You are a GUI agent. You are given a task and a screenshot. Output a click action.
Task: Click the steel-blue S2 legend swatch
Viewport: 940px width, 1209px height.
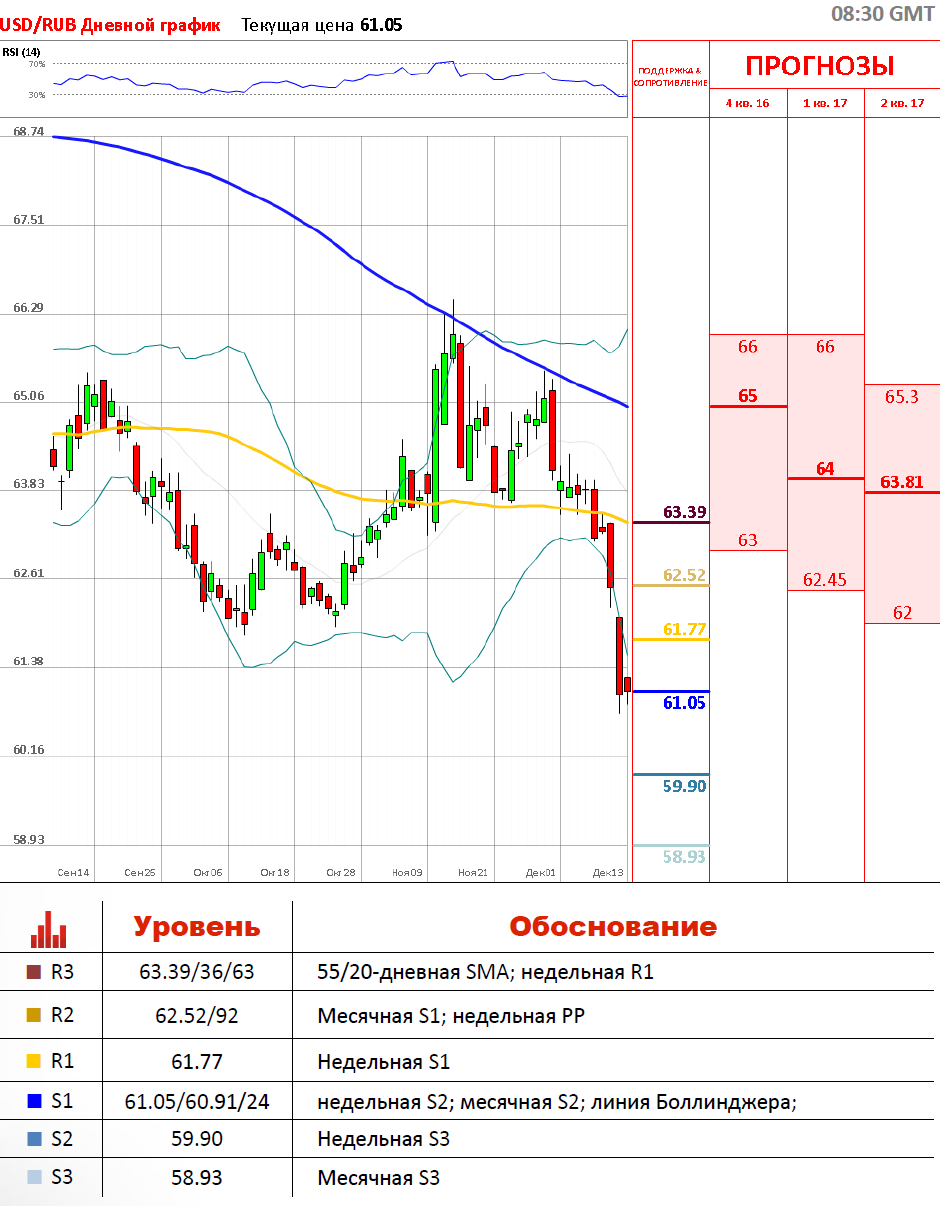pos(34,1138)
